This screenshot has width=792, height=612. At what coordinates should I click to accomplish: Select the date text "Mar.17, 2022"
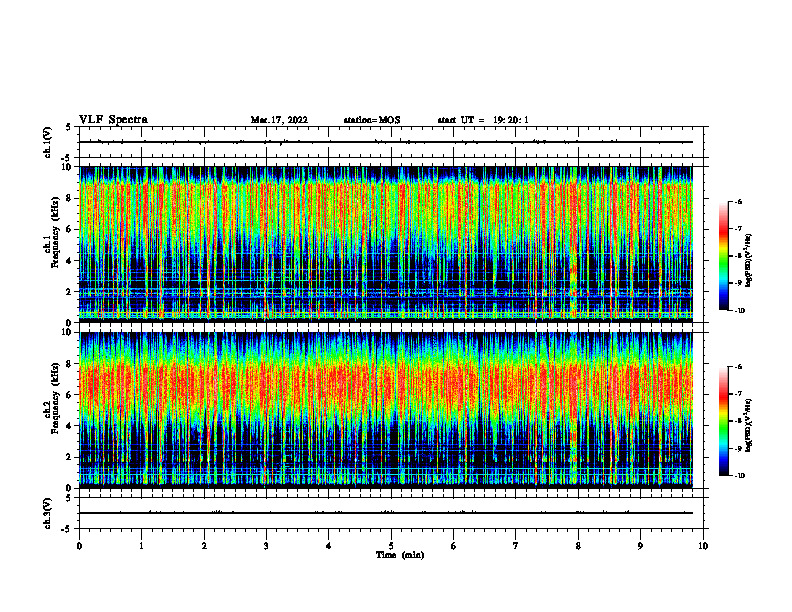click(279, 120)
